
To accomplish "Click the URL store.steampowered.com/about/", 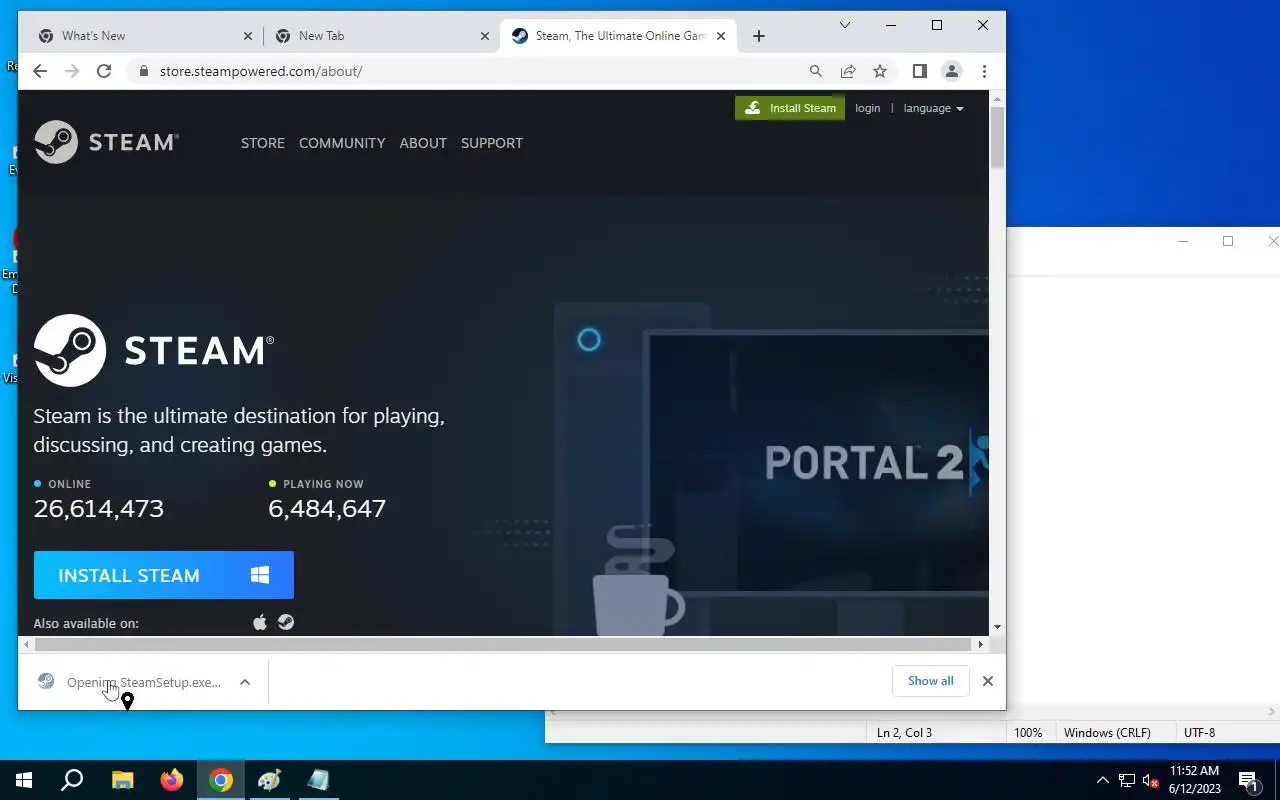I will 261,71.
